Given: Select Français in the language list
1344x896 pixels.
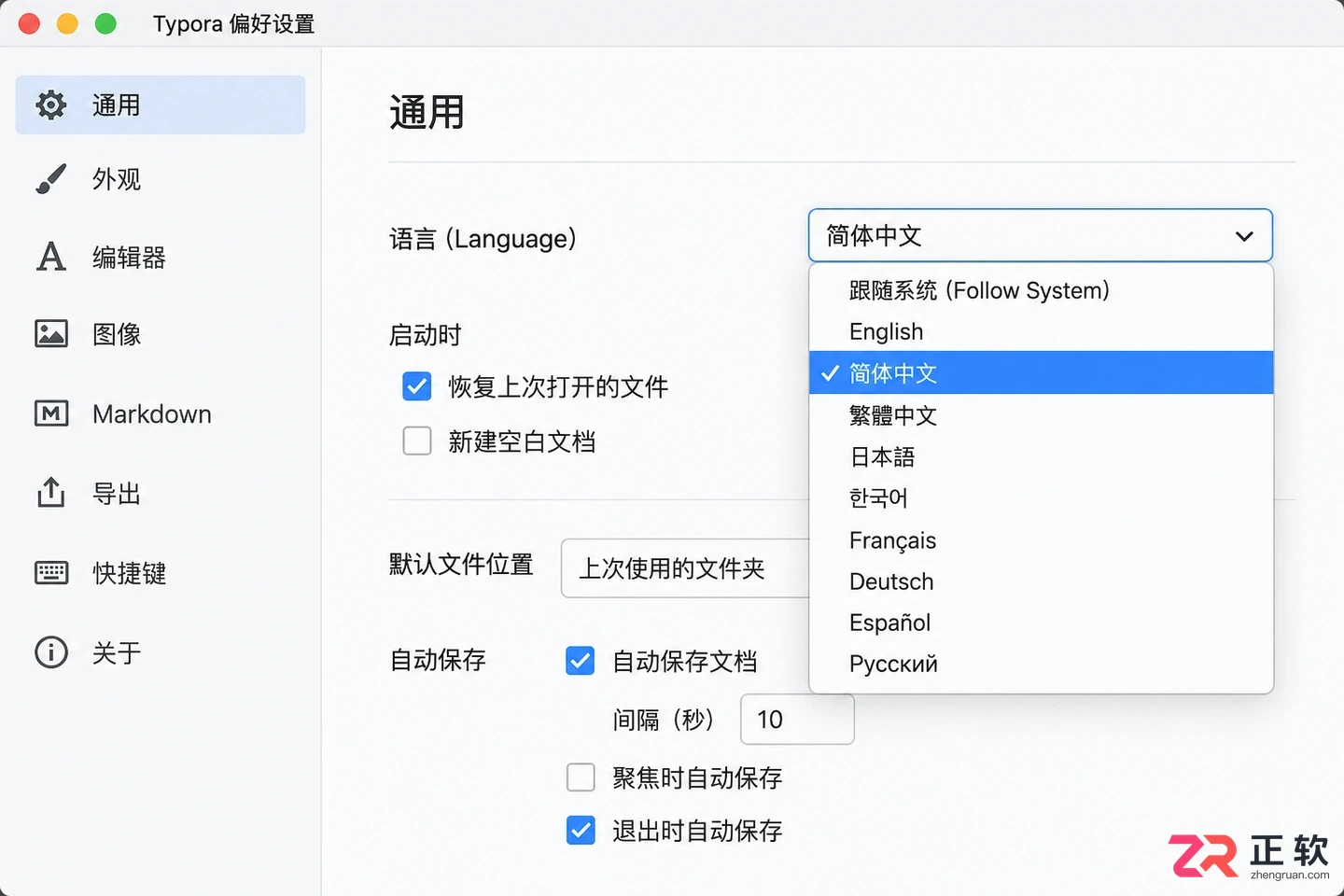Looking at the screenshot, I should point(1042,540).
